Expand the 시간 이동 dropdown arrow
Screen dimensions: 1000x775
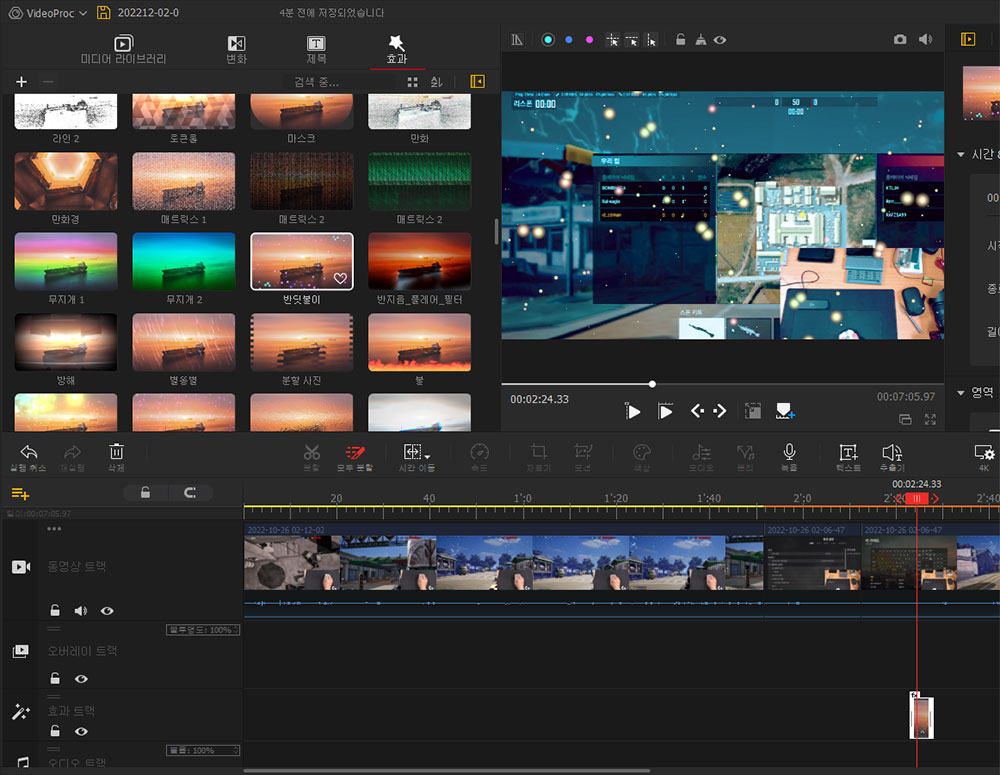coord(428,456)
